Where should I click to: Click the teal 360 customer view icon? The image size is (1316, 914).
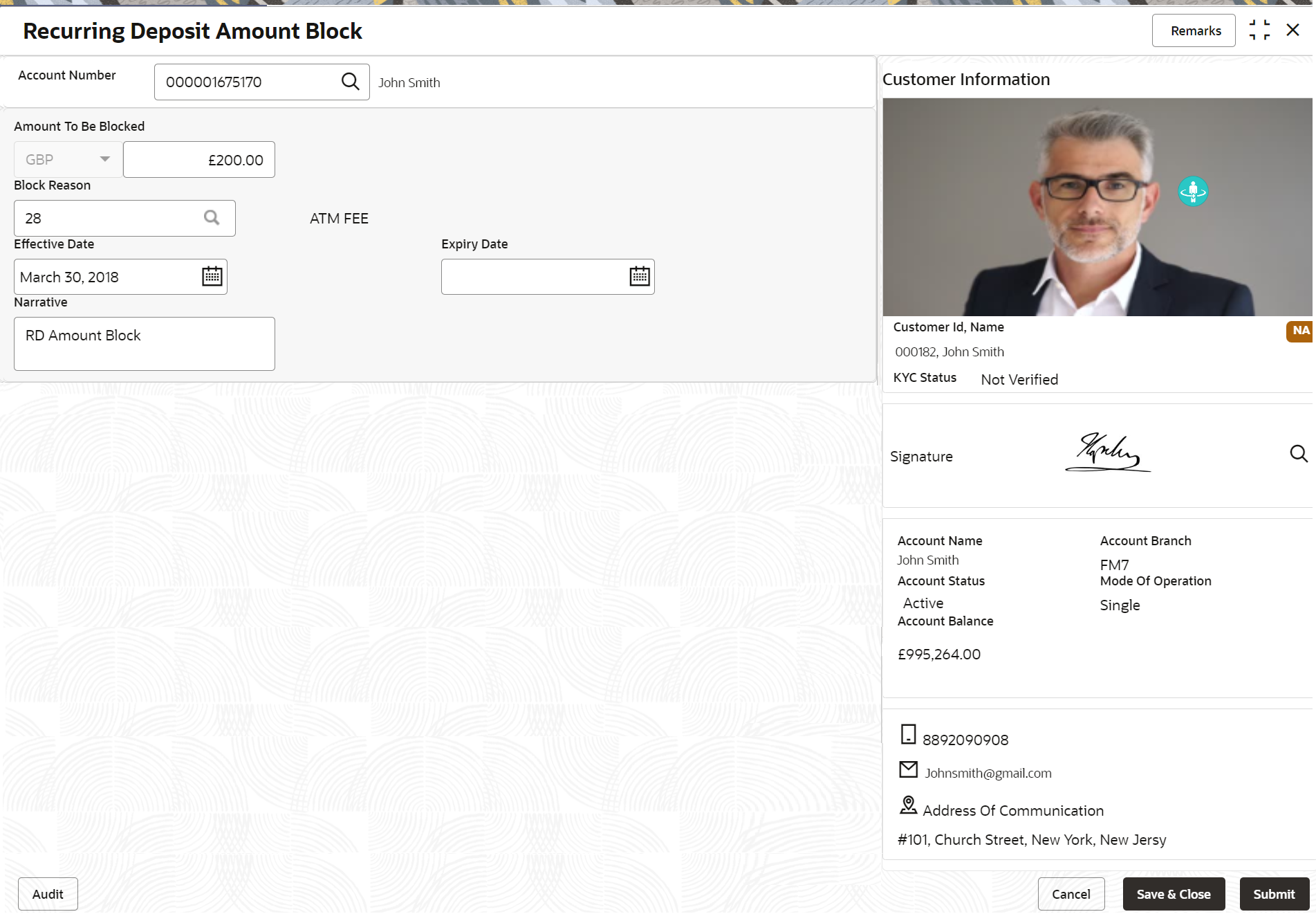pos(1193,192)
